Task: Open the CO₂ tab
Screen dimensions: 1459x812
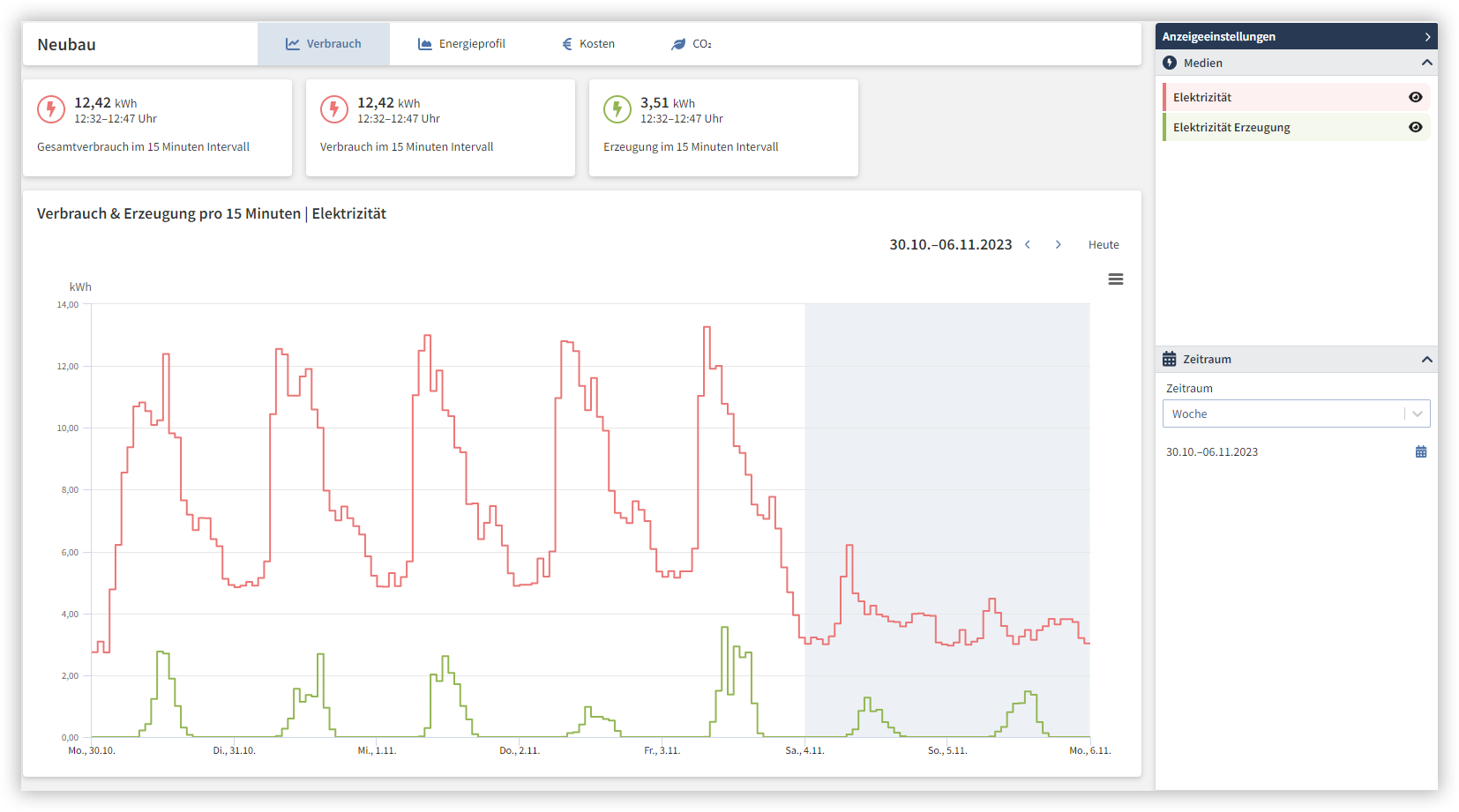Action: [692, 44]
